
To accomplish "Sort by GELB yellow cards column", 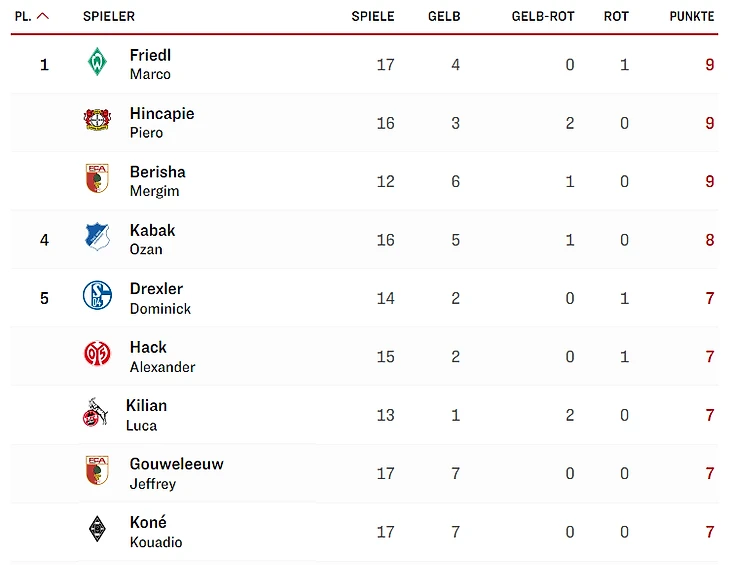I will [444, 16].
